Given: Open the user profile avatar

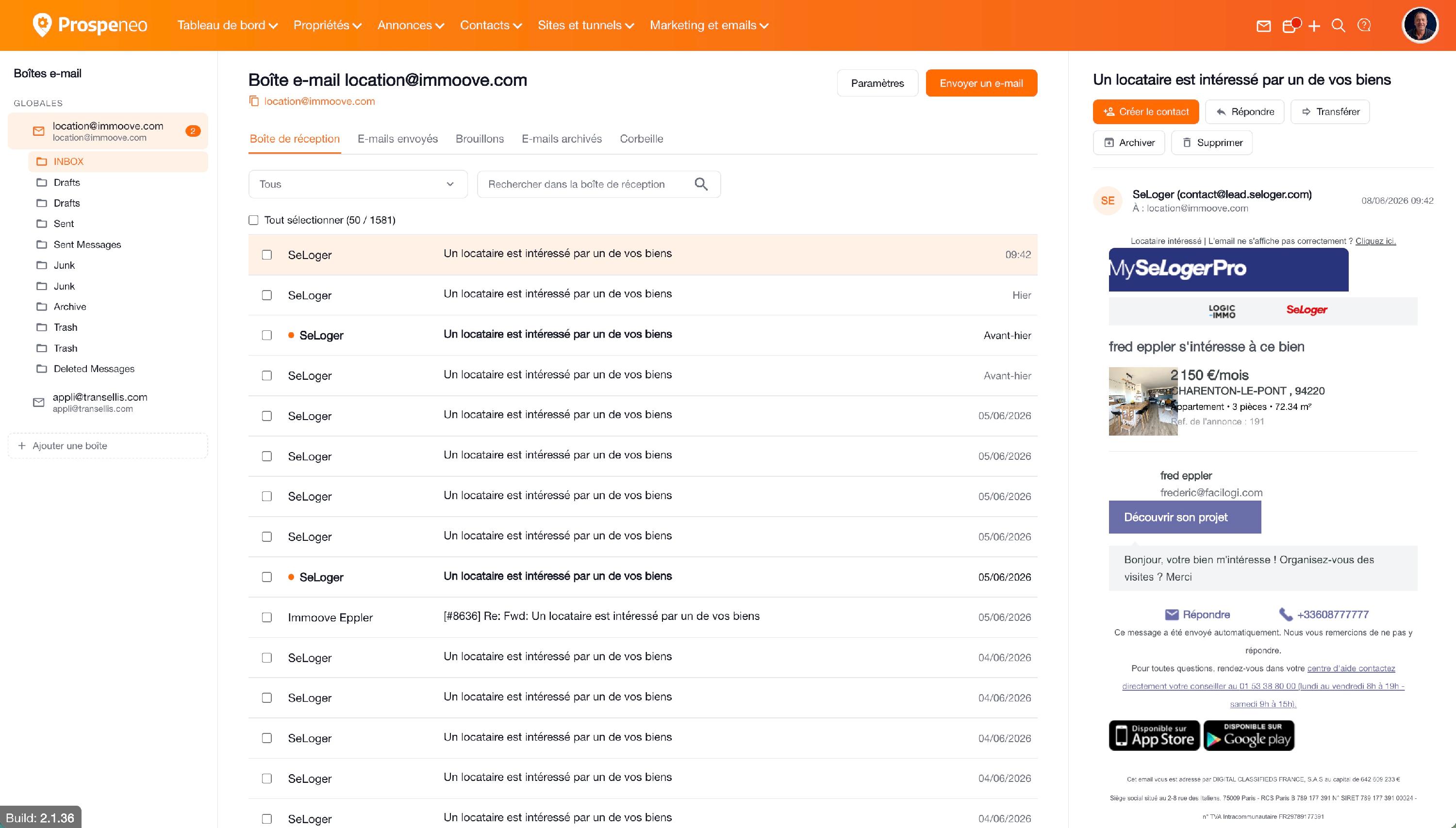Looking at the screenshot, I should point(1420,25).
